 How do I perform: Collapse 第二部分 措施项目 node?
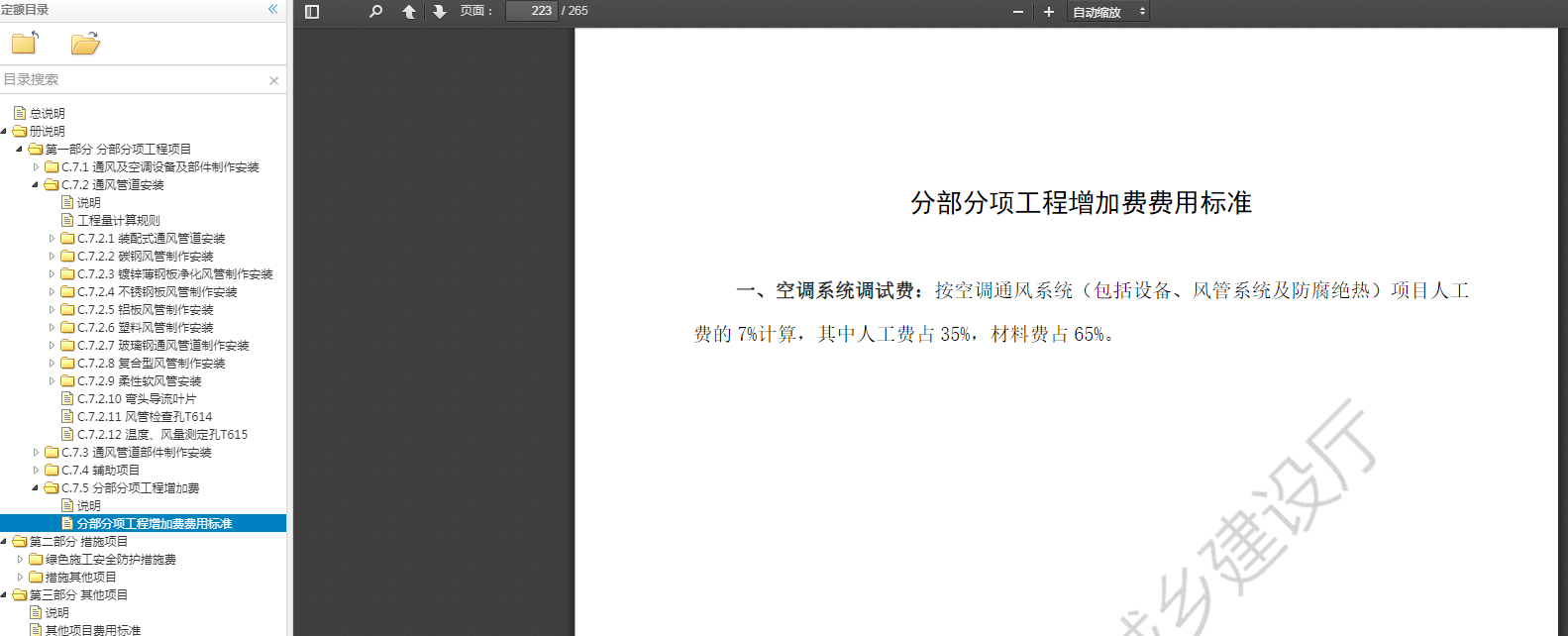[x=4, y=541]
